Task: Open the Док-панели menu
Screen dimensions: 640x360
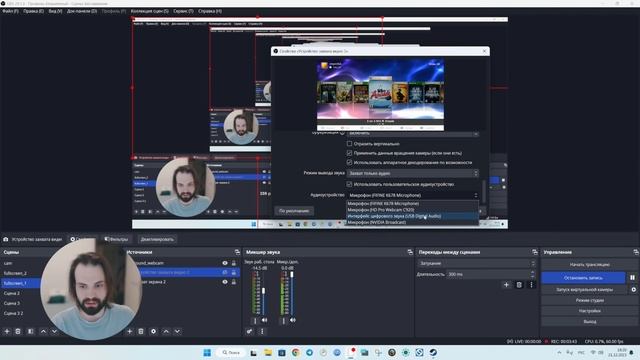Action: (82, 11)
